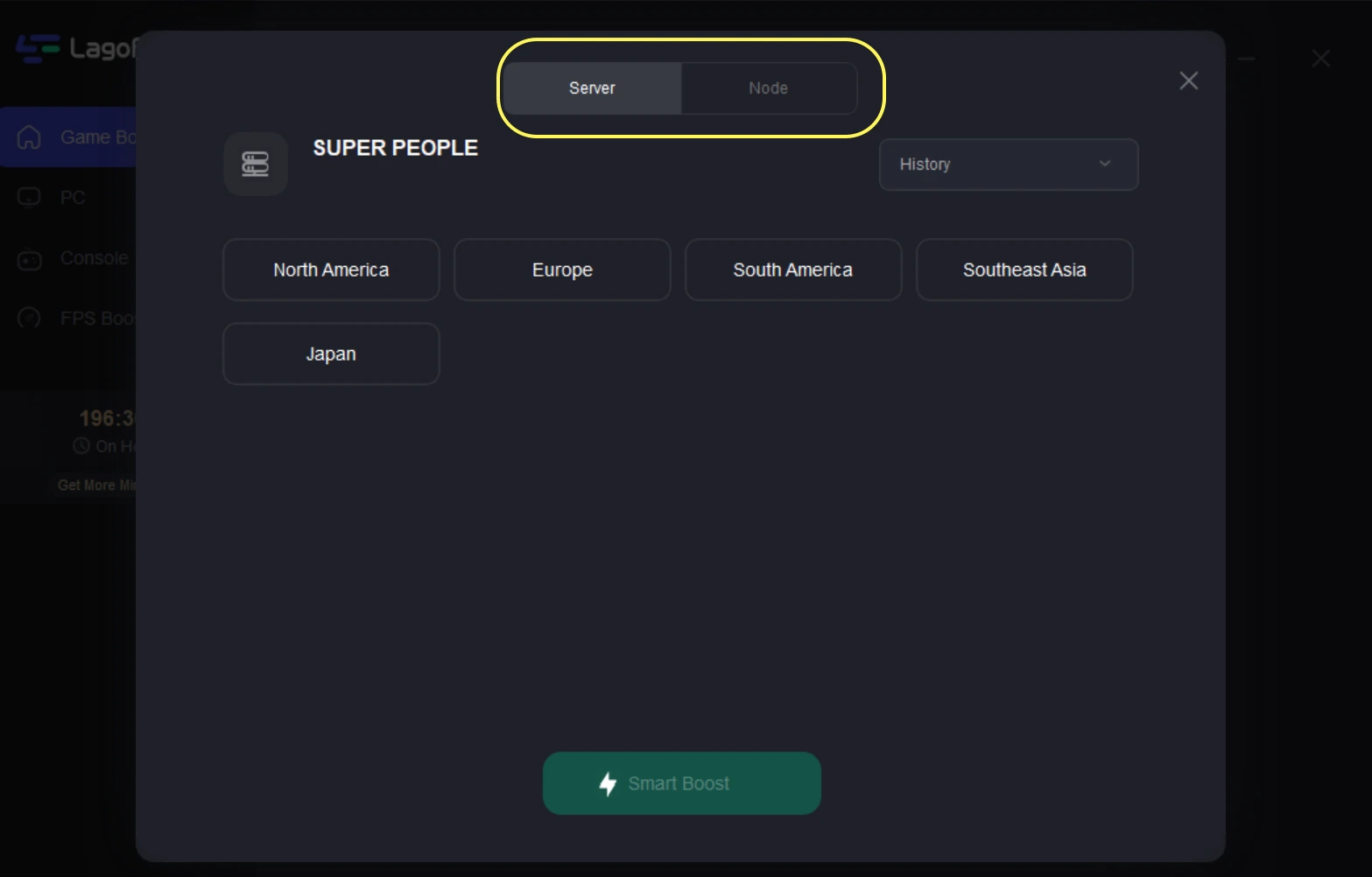Select the Japan server
Viewport: 1372px width, 877px height.
[331, 354]
